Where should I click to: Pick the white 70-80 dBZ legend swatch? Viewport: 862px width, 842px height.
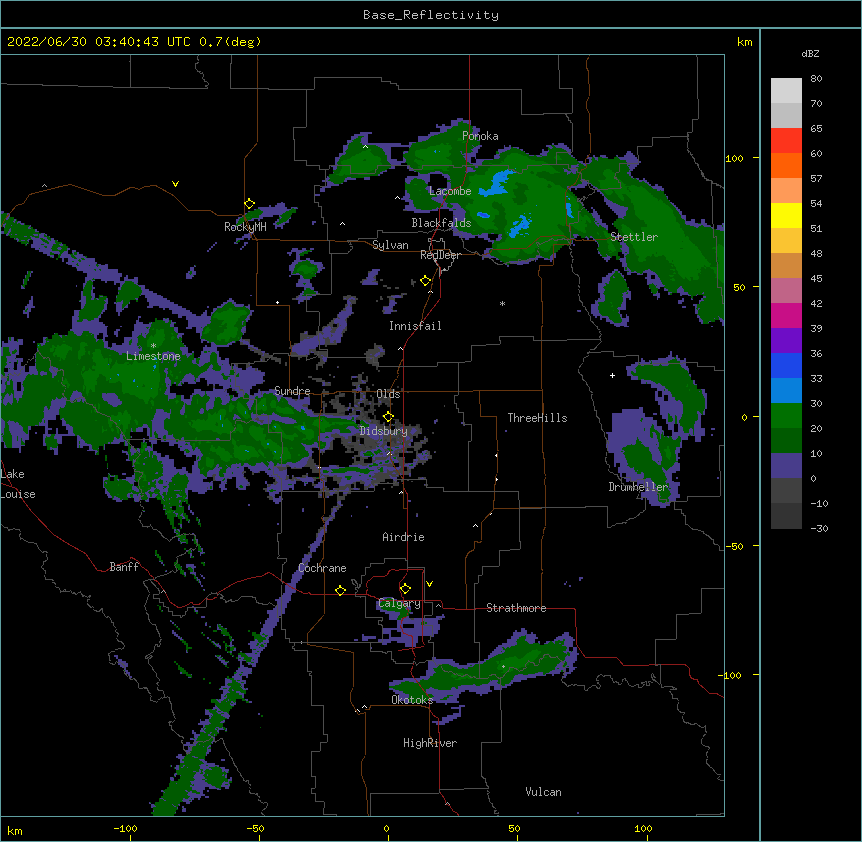click(786, 90)
